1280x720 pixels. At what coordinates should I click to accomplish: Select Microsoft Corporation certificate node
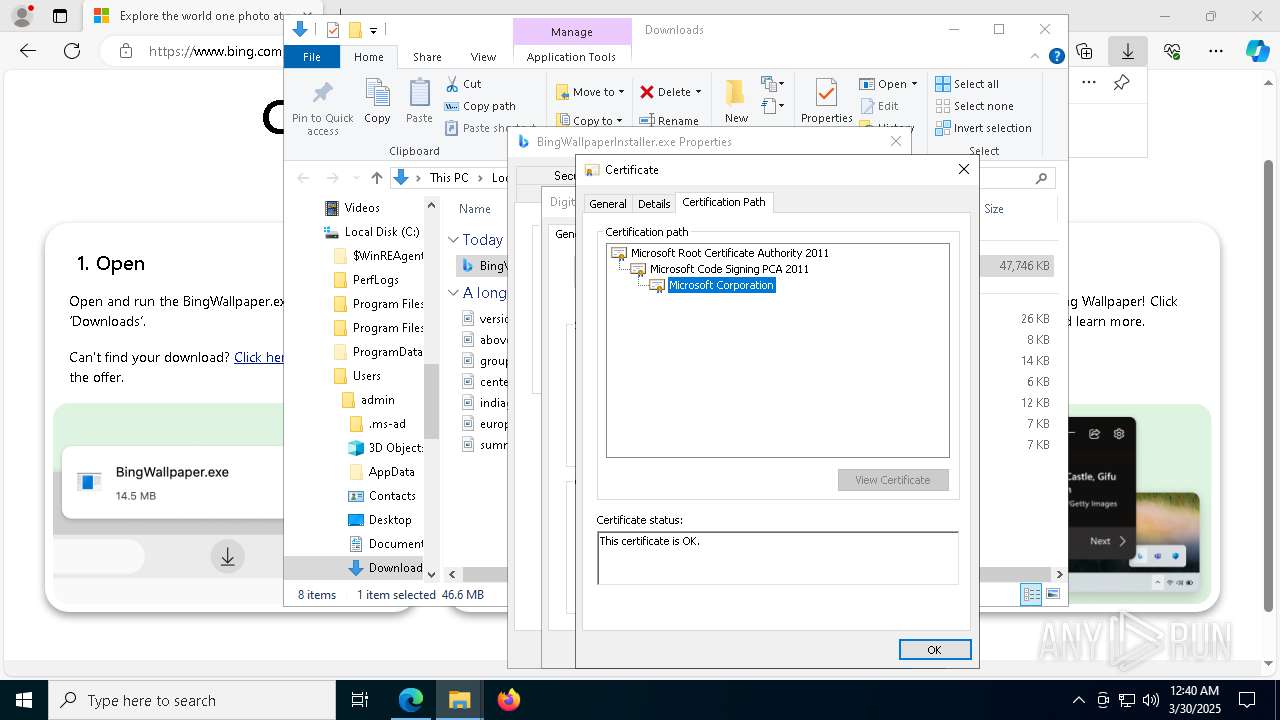click(721, 285)
